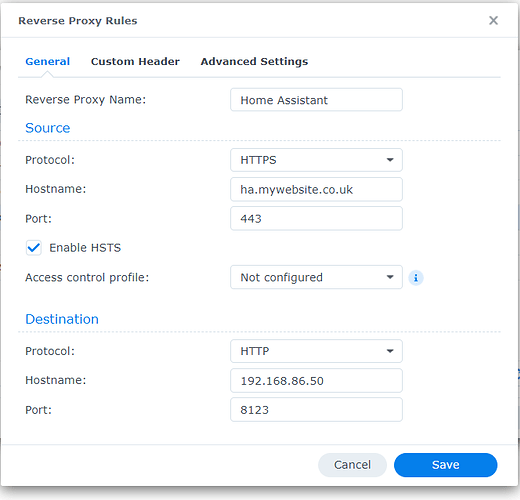Click the Destination Port field 8123
This screenshot has height=500, width=520.
pyautogui.click(x=316, y=410)
